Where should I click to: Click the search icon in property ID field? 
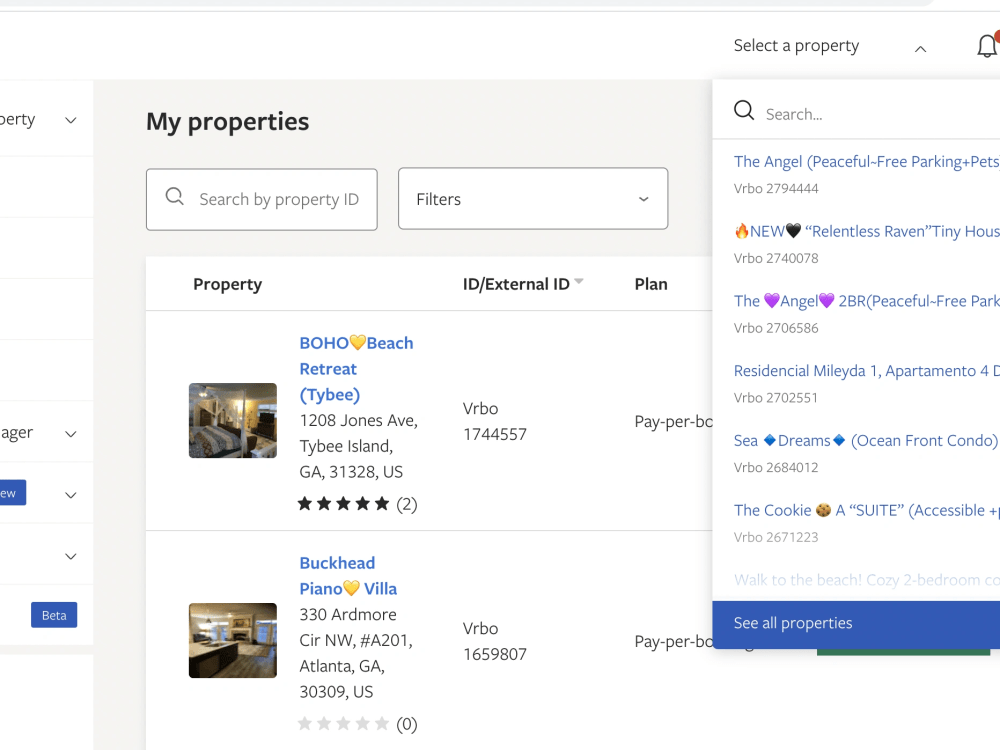tap(174, 196)
